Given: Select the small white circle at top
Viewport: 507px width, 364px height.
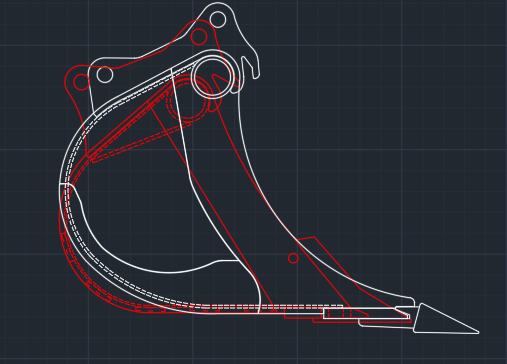Looking at the screenshot, I should coord(218,19).
